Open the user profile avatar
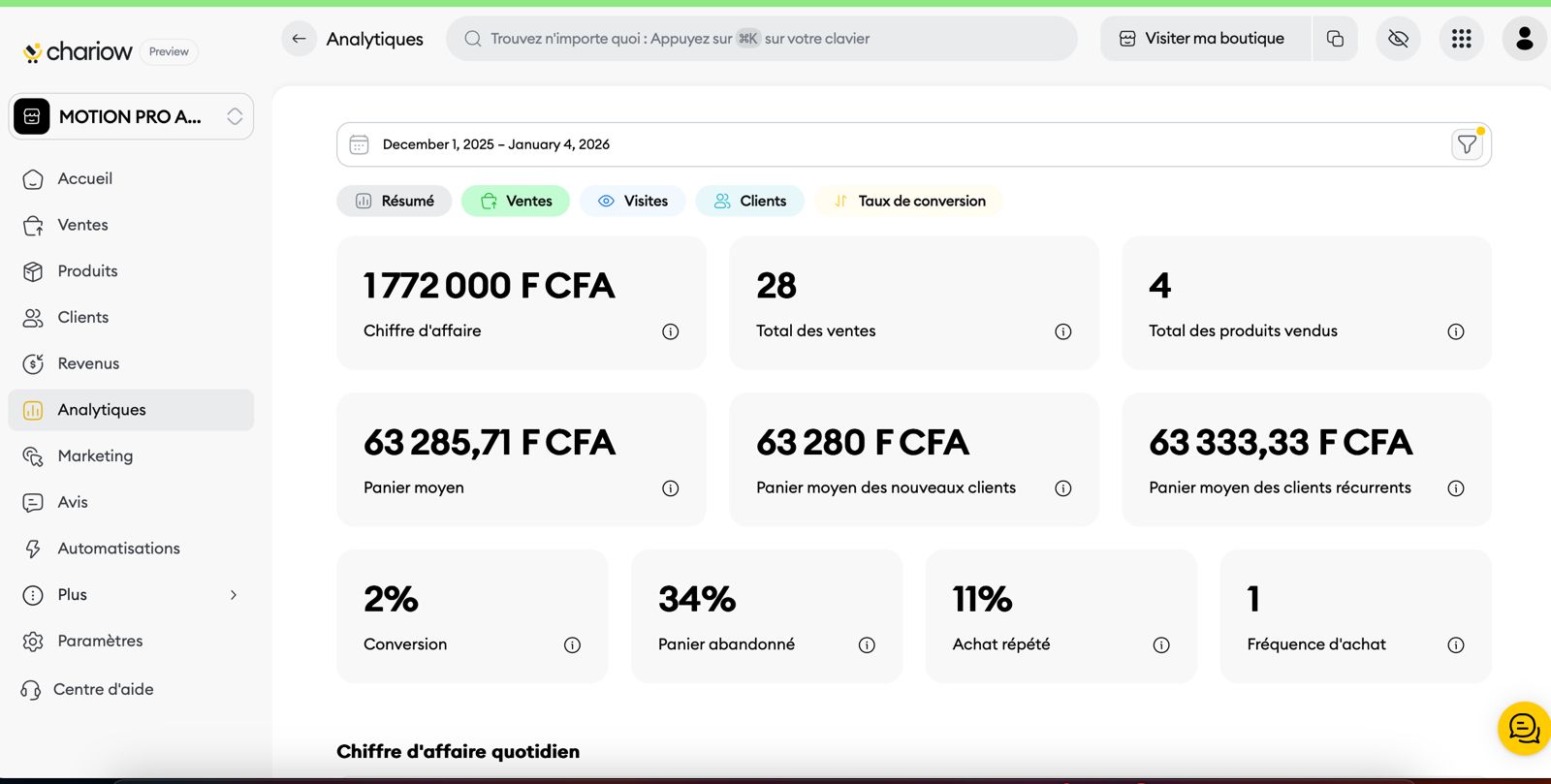This screenshot has width=1551, height=784. coord(1524,39)
